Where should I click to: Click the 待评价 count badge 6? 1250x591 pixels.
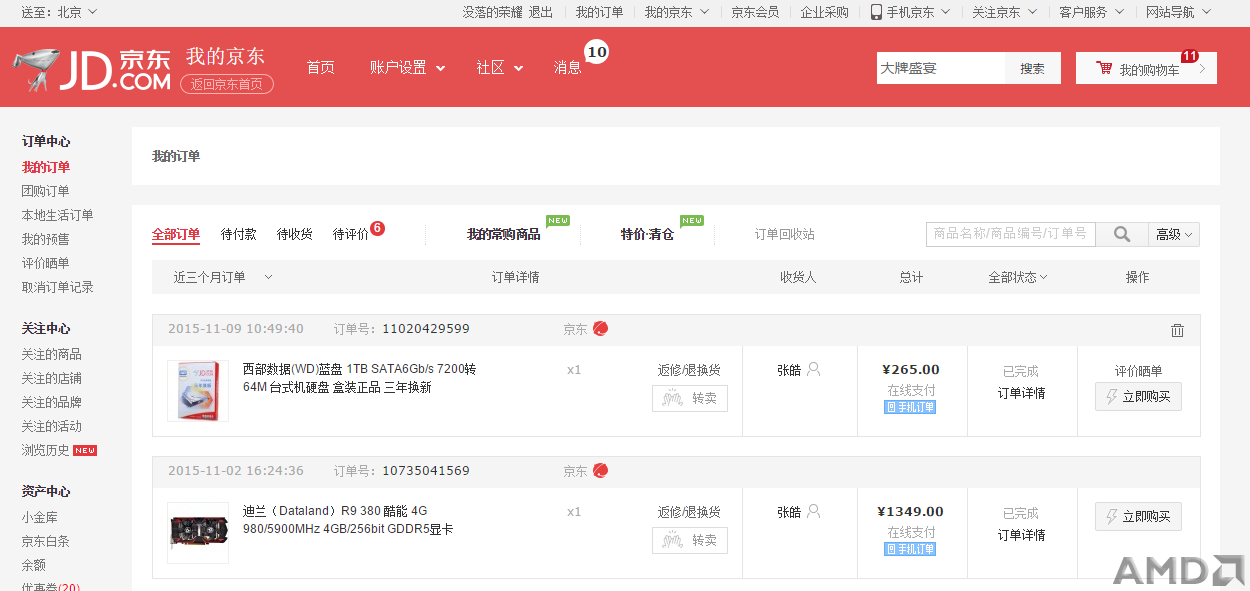[x=377, y=228]
